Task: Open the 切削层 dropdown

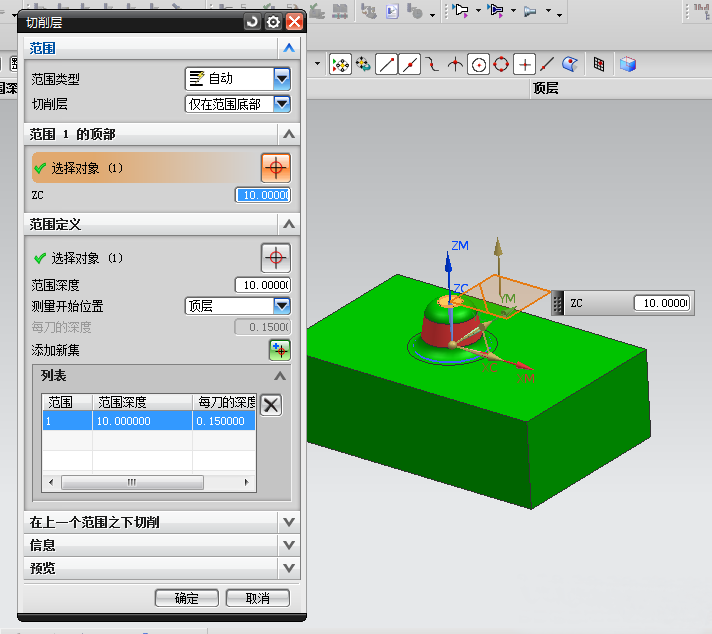Action: click(x=281, y=103)
